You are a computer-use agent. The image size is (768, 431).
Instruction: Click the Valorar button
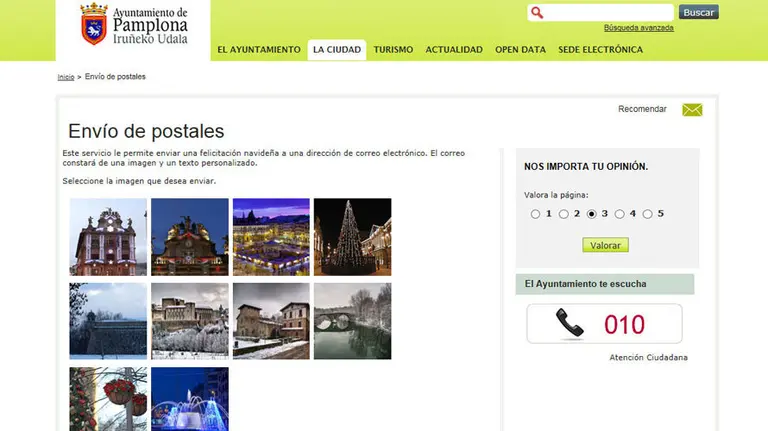(605, 245)
